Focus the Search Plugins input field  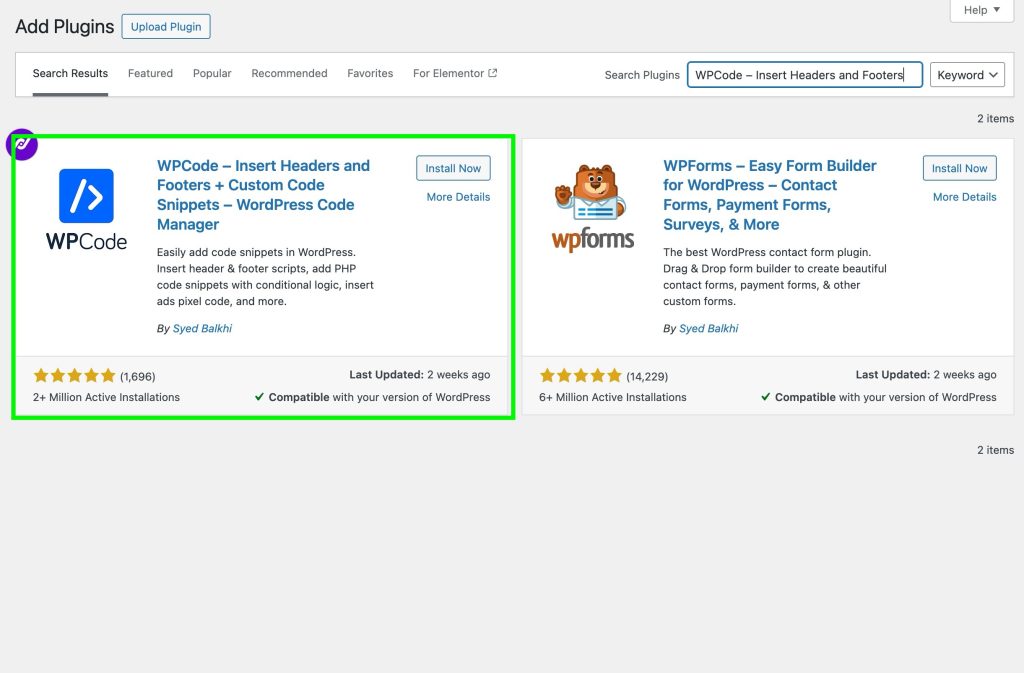pos(805,75)
